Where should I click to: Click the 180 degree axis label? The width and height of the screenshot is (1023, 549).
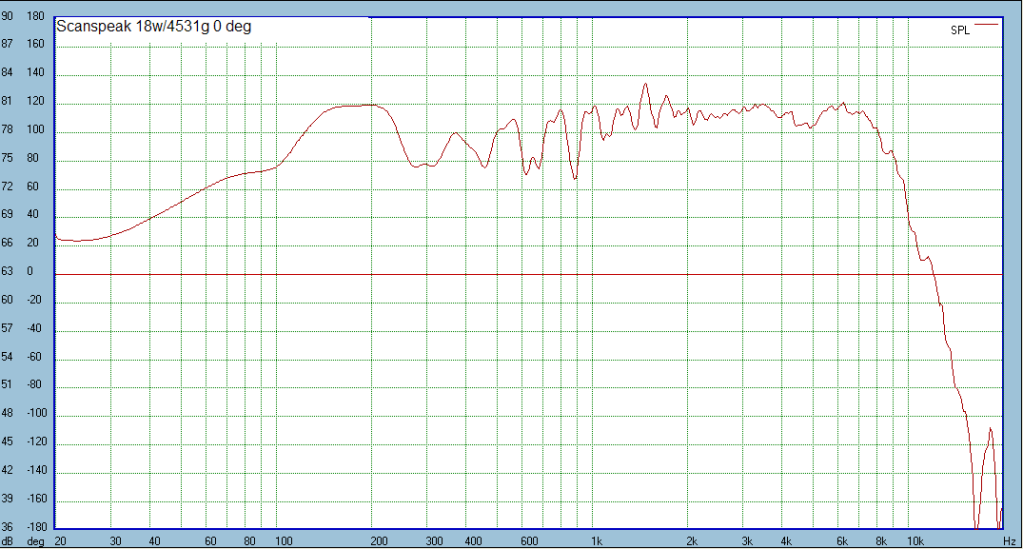tap(35, 16)
